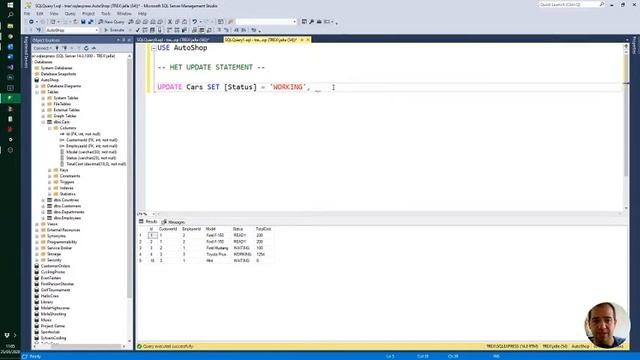Select the Music database
The height and width of the screenshot is (360, 640).
(x=46, y=320)
